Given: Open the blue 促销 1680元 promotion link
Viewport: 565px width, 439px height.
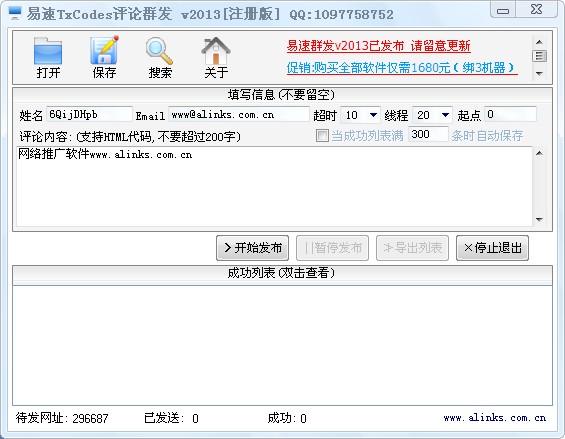Looking at the screenshot, I should tap(402, 68).
